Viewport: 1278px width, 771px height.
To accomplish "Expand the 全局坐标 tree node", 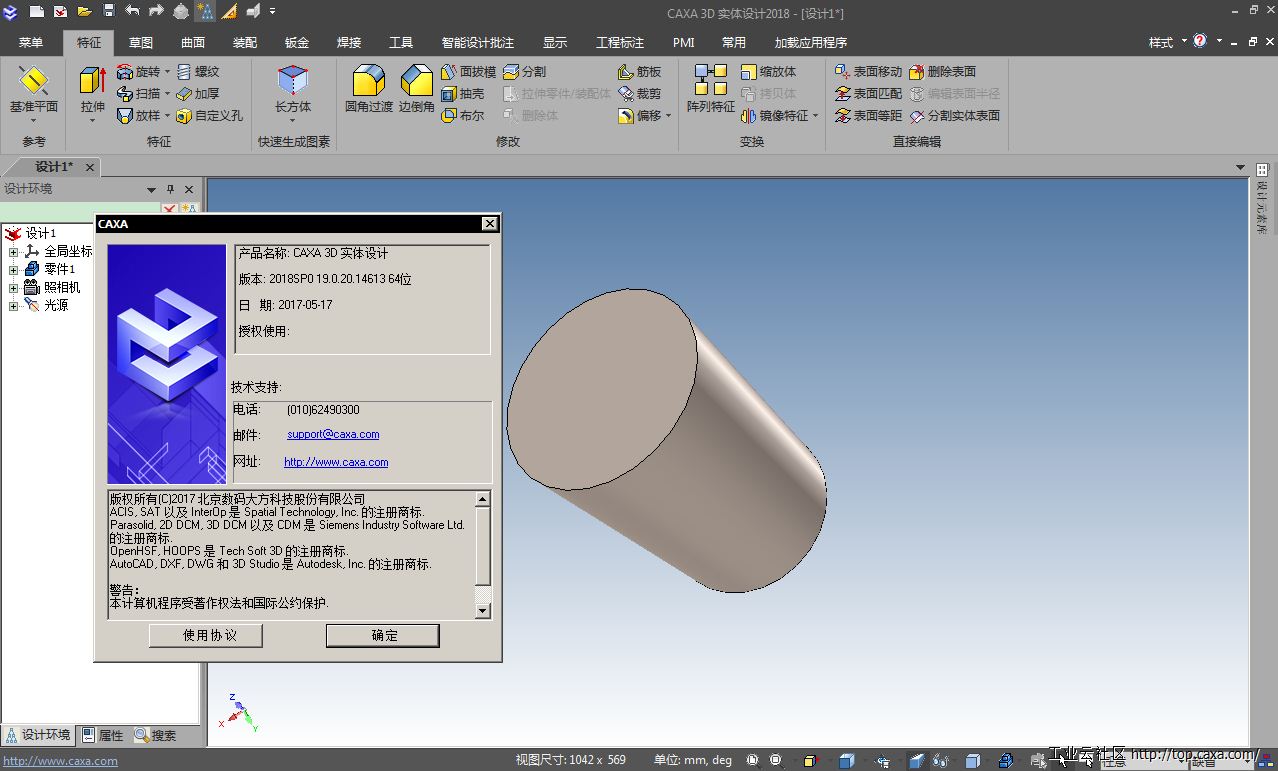I will (x=14, y=252).
